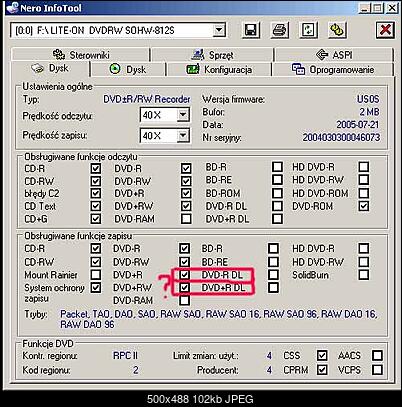The width and height of the screenshot is (402, 407).
Task: Click the refresh toolbar icon
Action: click(x=308, y=30)
